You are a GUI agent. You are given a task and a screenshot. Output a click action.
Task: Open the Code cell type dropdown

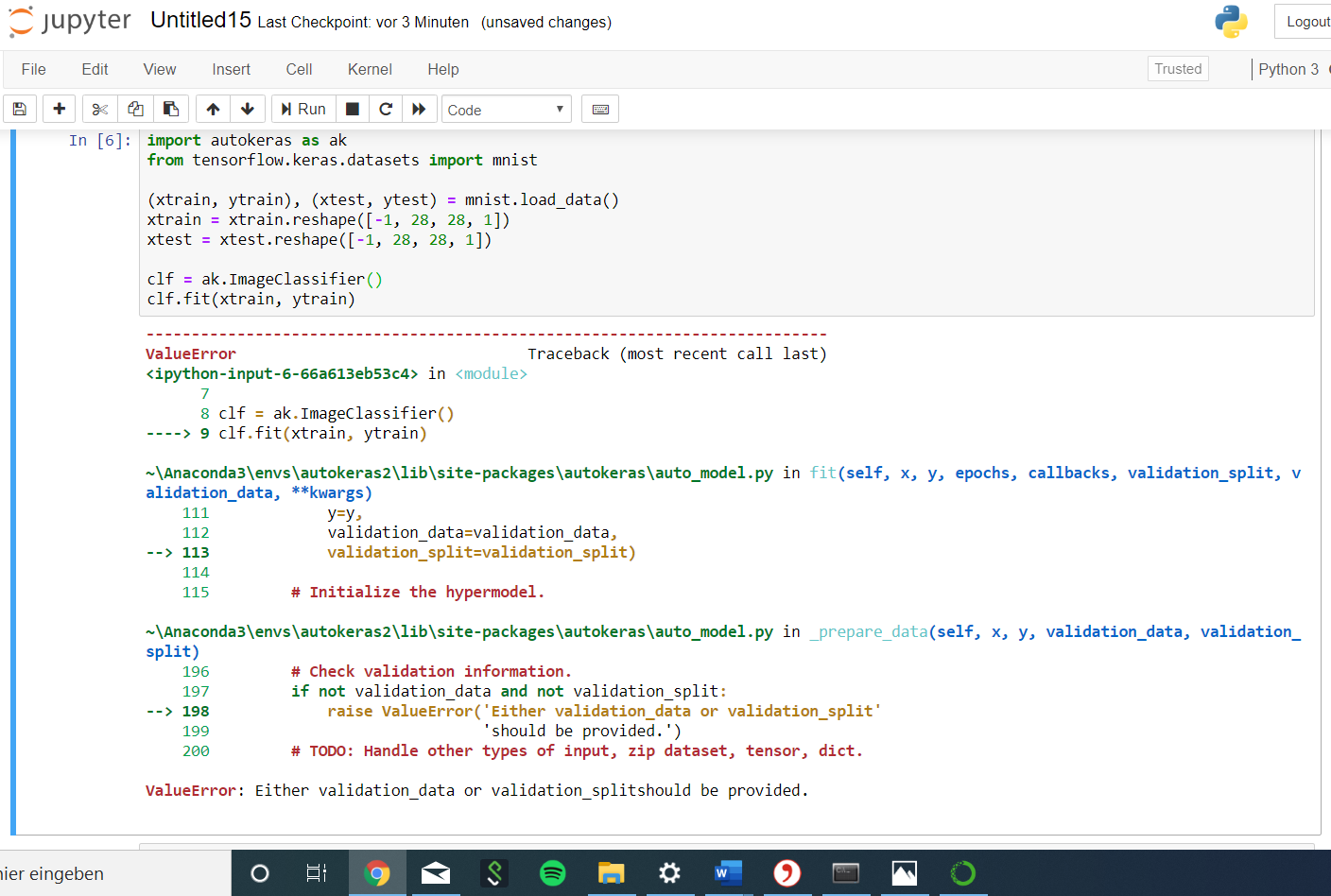(506, 109)
